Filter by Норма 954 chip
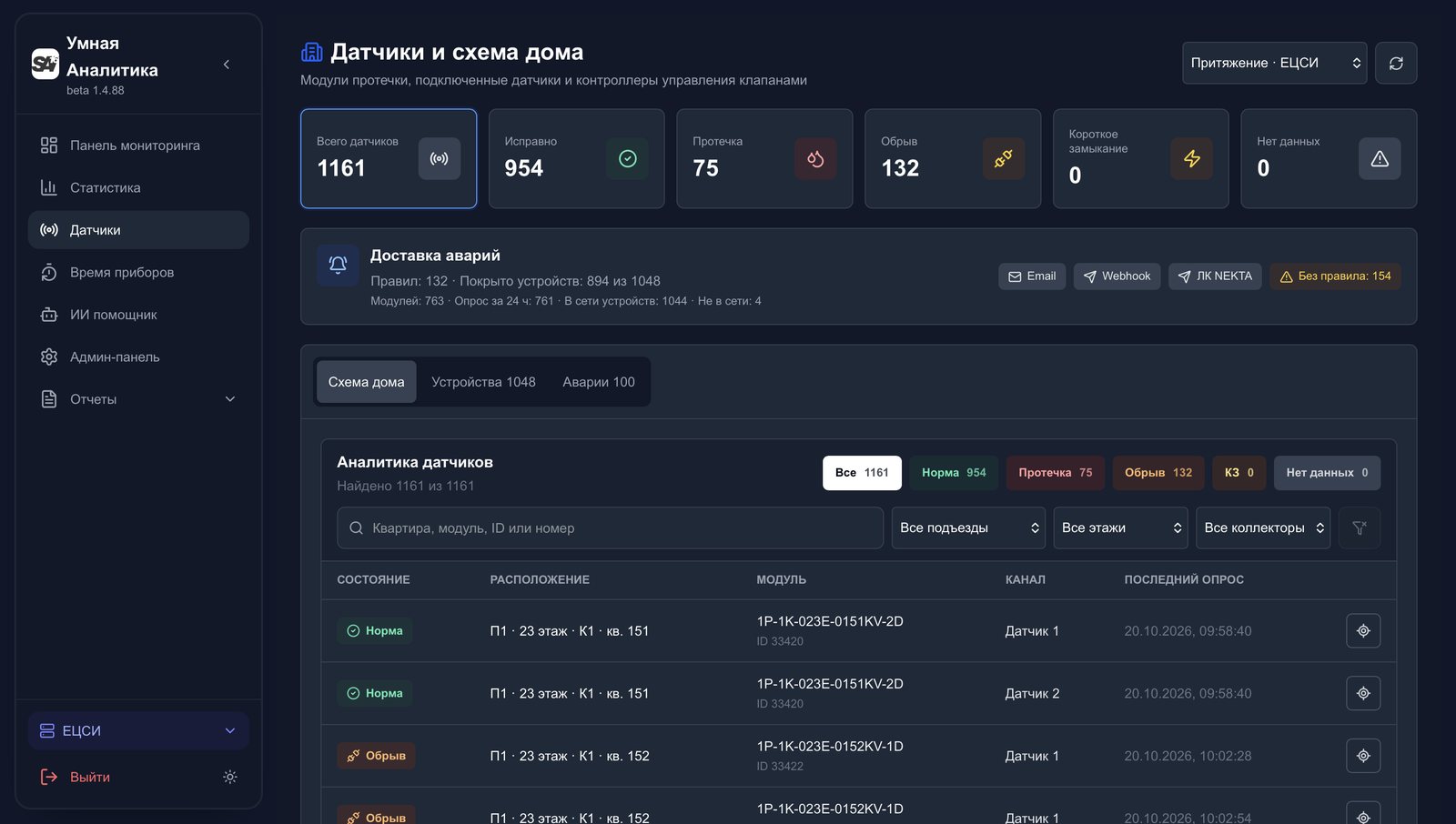 click(x=954, y=473)
